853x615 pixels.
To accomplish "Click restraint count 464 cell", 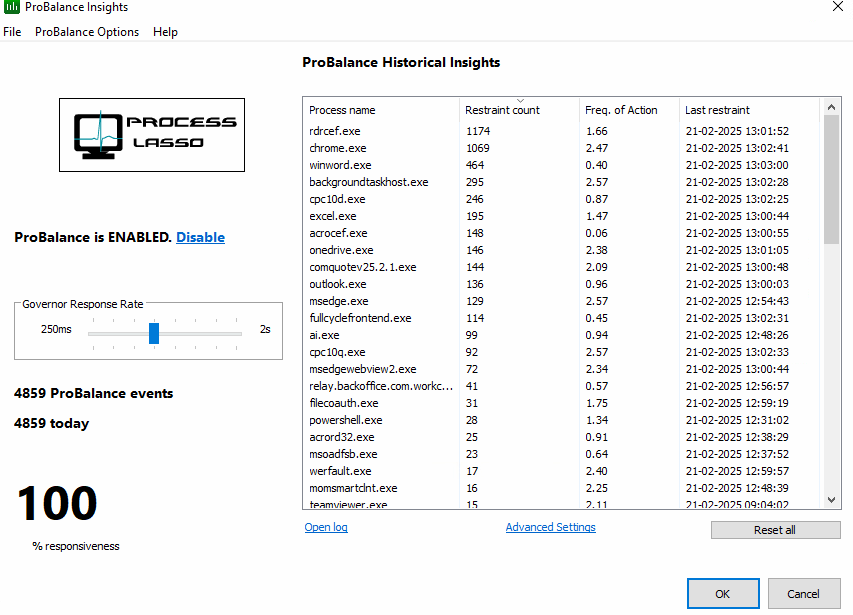I will [x=475, y=165].
